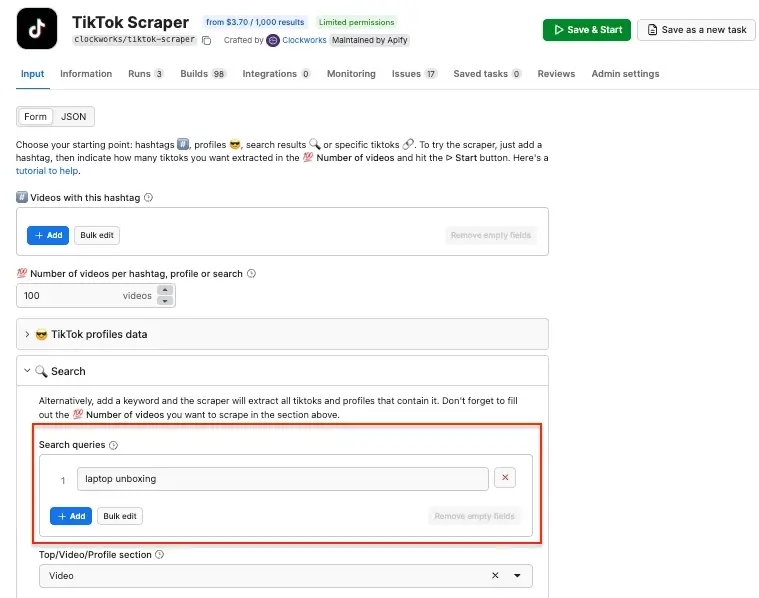Bulk edit the hashtag list
This screenshot has height=598, width=759.
[97, 235]
